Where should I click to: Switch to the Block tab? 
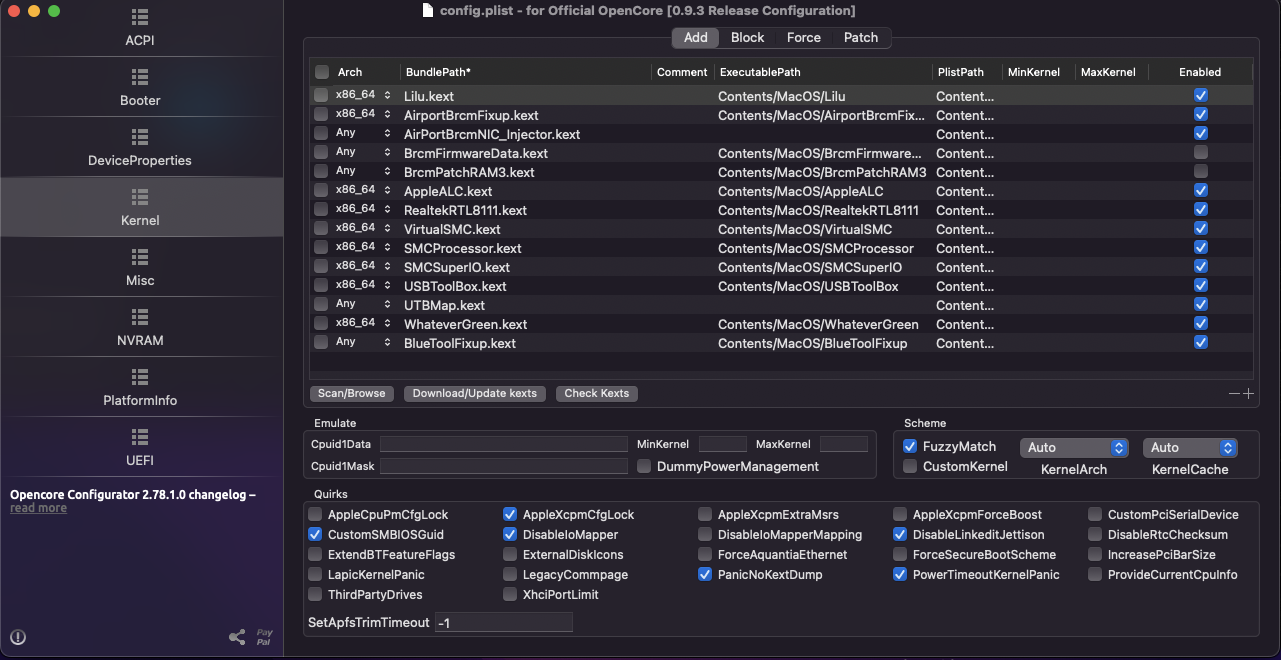(x=747, y=37)
